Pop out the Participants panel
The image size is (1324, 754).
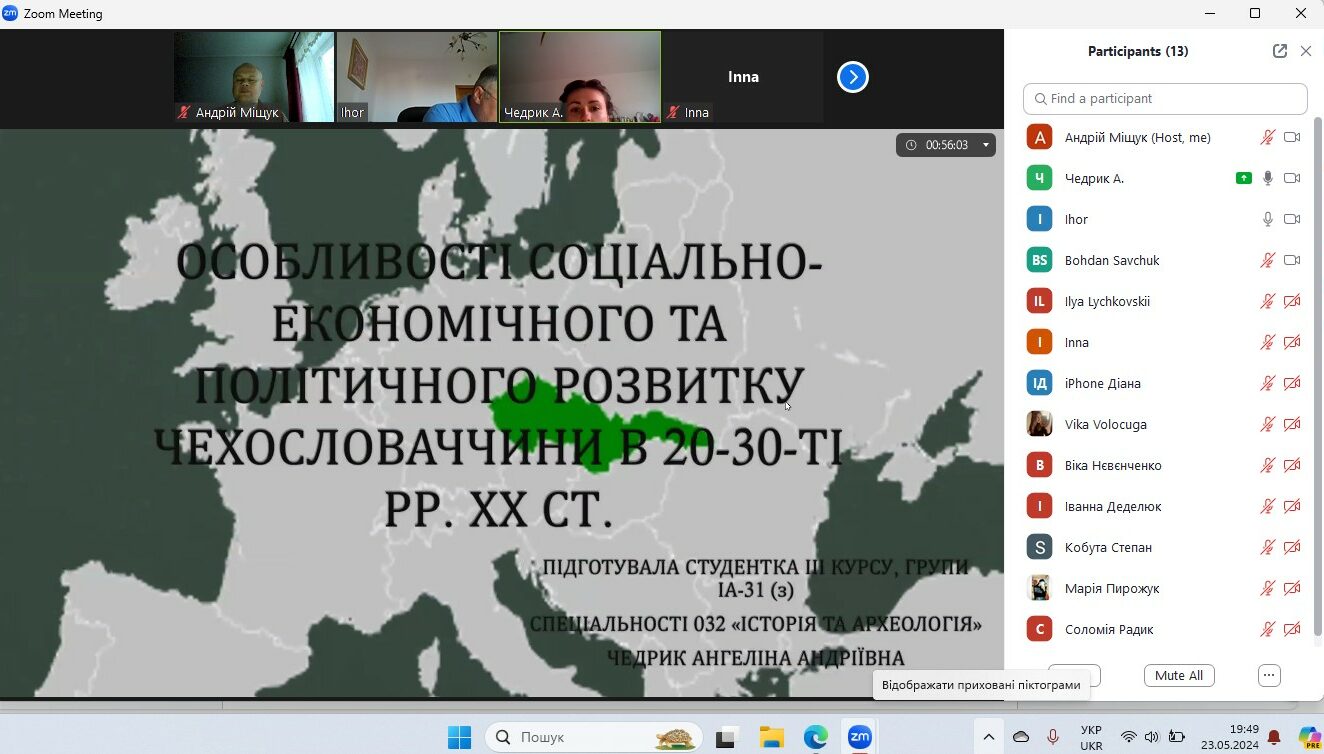click(1279, 51)
